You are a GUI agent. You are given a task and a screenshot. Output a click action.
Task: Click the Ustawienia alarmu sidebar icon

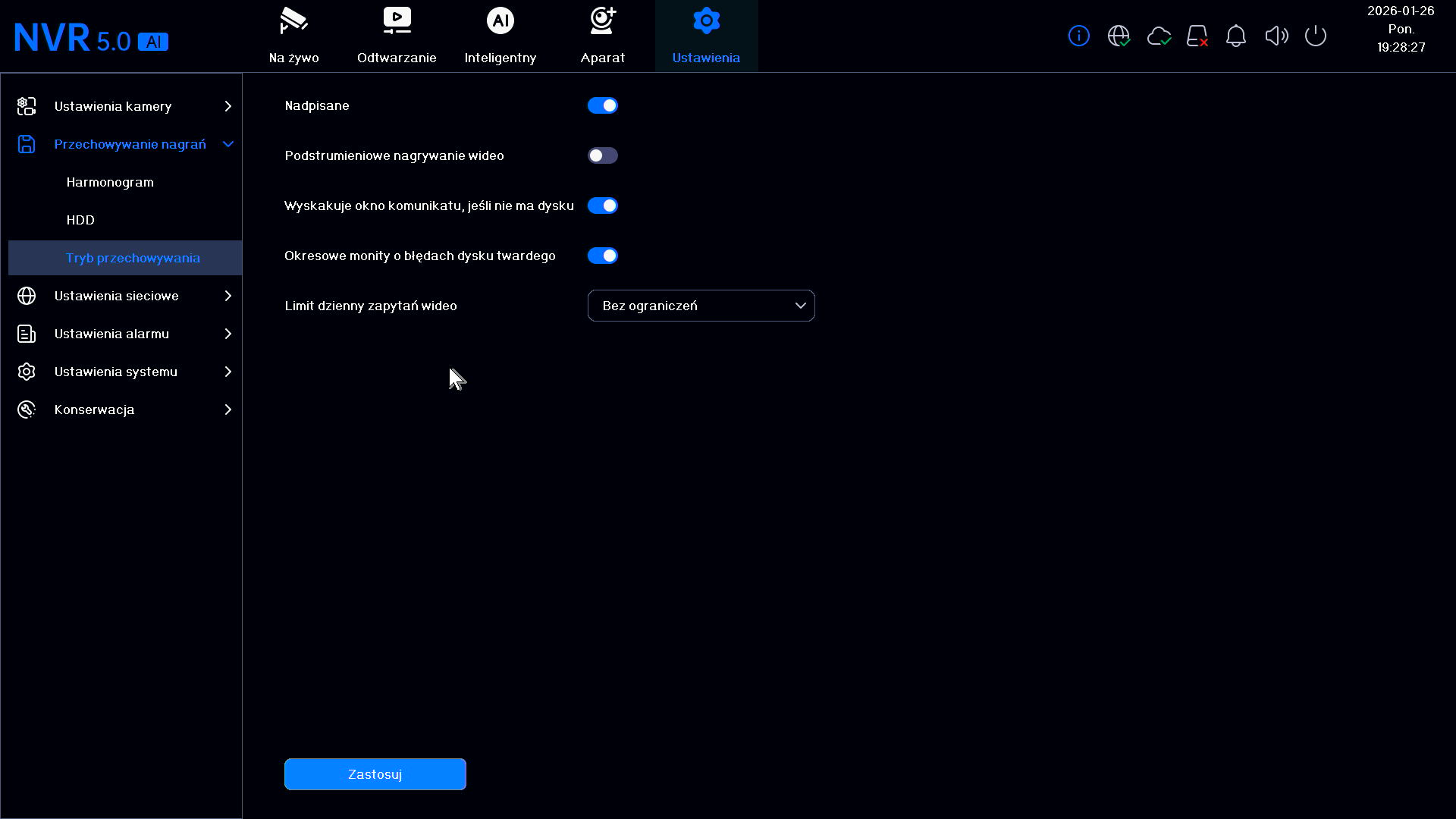click(x=27, y=334)
